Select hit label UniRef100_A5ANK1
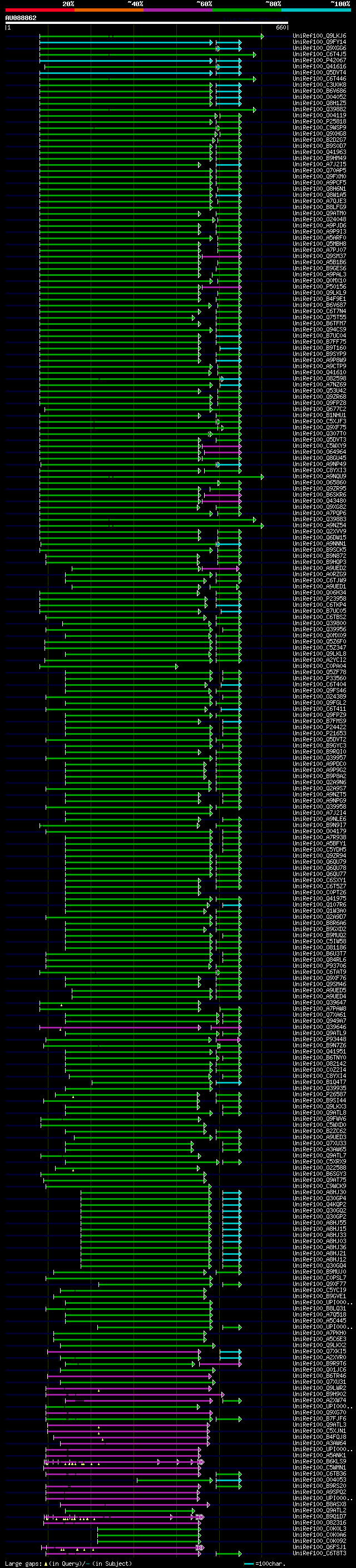This screenshot has height=1568, width=356. coord(319,1456)
